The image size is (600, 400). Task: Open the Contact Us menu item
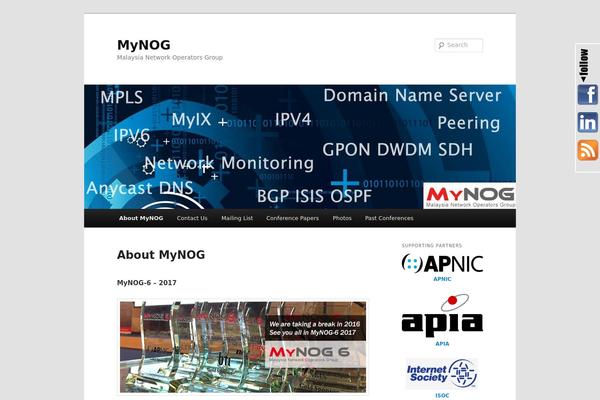click(x=192, y=218)
